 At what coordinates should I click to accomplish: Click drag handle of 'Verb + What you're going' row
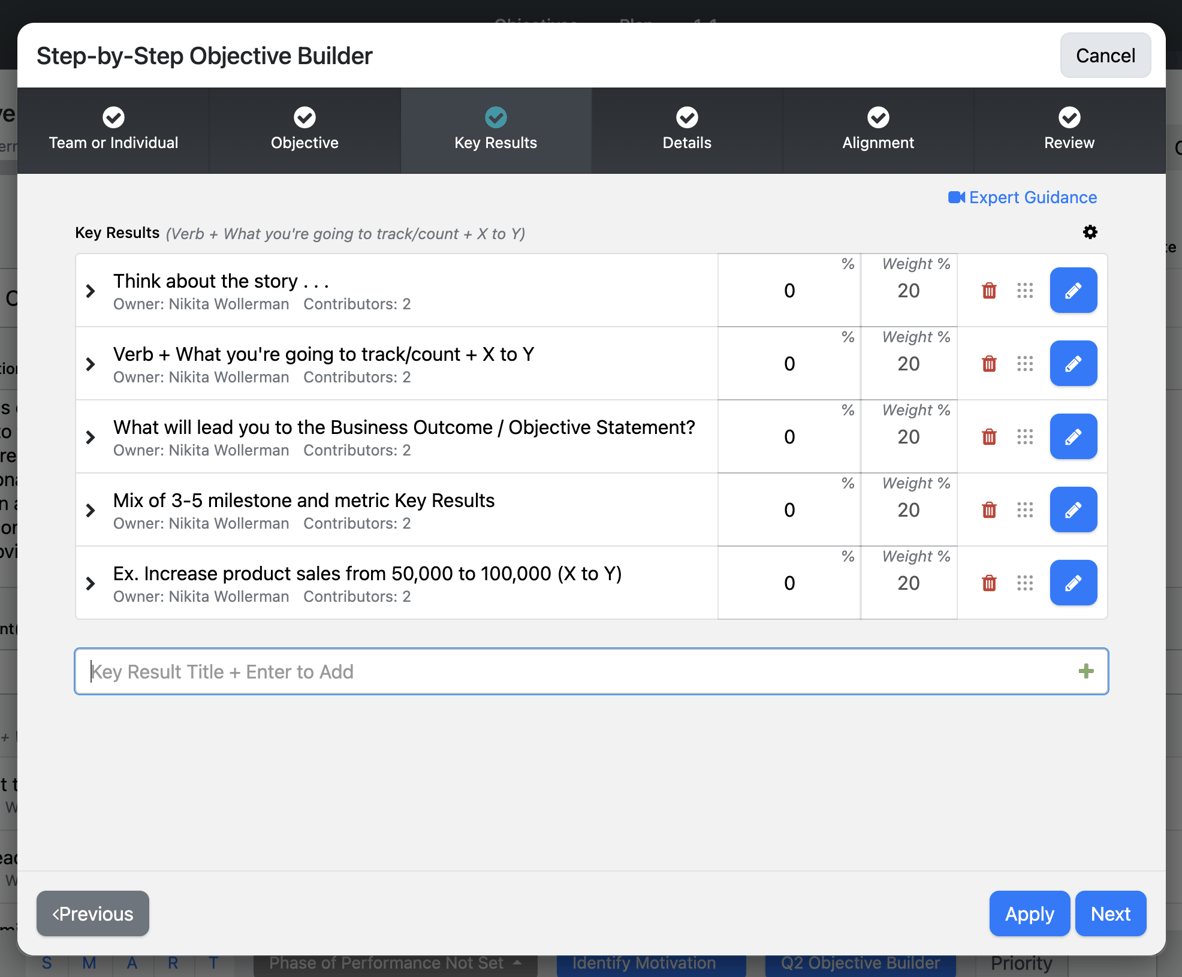pyautogui.click(x=1024, y=363)
